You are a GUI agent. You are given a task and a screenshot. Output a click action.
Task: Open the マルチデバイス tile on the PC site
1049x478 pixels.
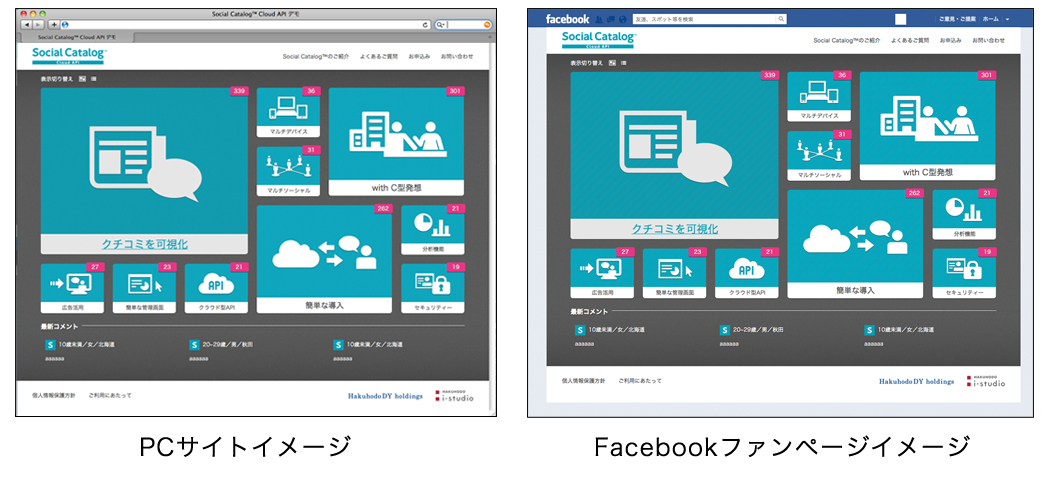[x=288, y=112]
